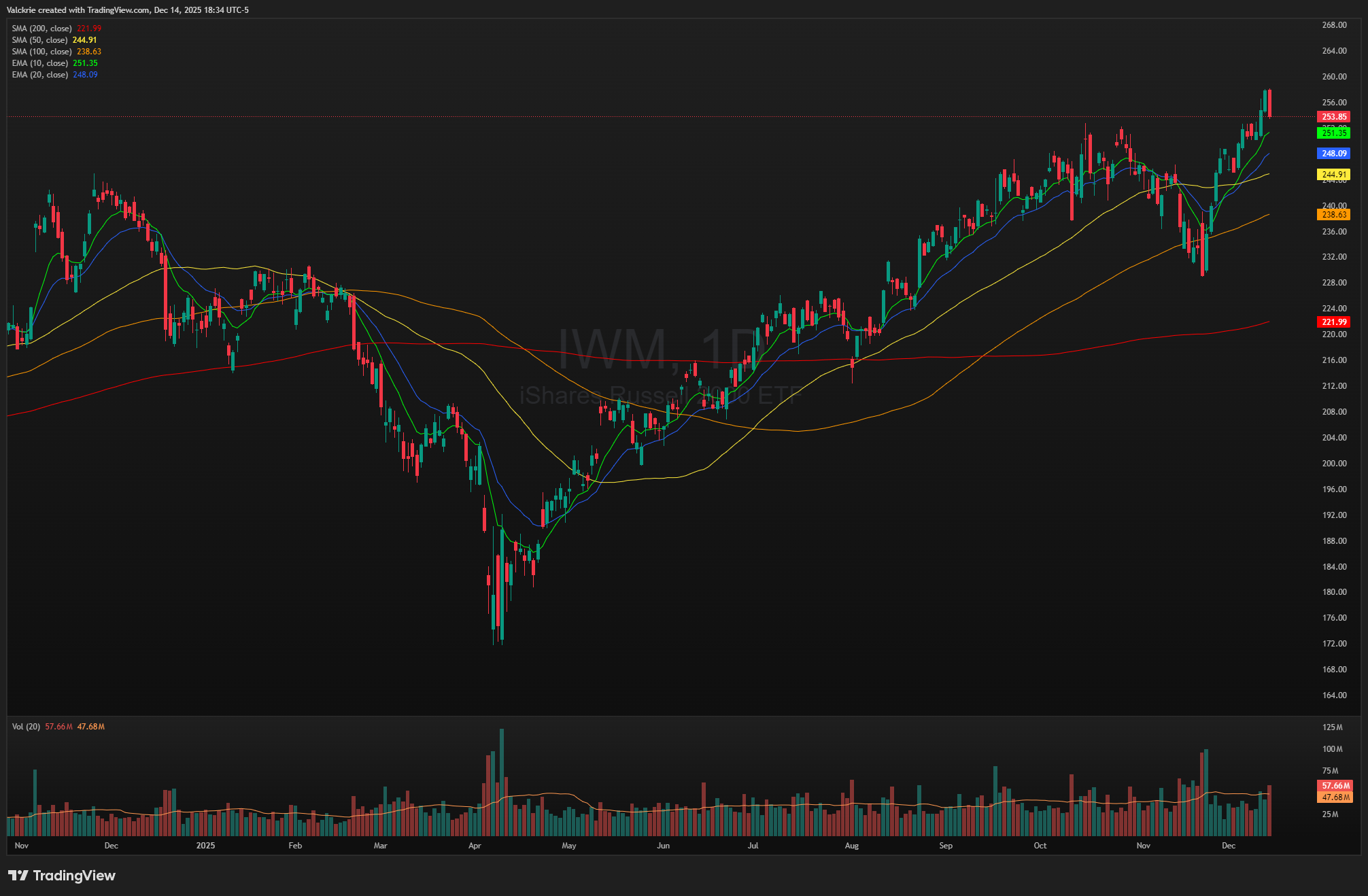The height and width of the screenshot is (896, 1368).
Task: Click the Vol (20) volume indicator legend
Action: click(26, 727)
